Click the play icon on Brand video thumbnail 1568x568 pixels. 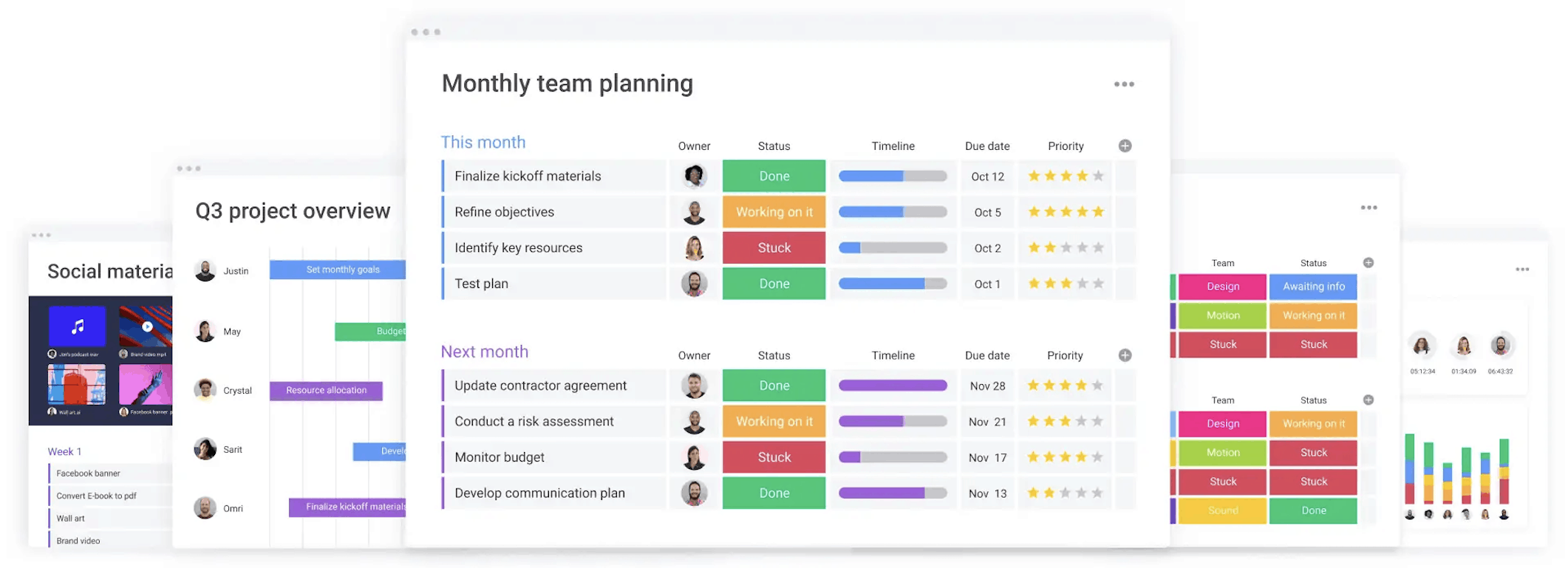(147, 326)
